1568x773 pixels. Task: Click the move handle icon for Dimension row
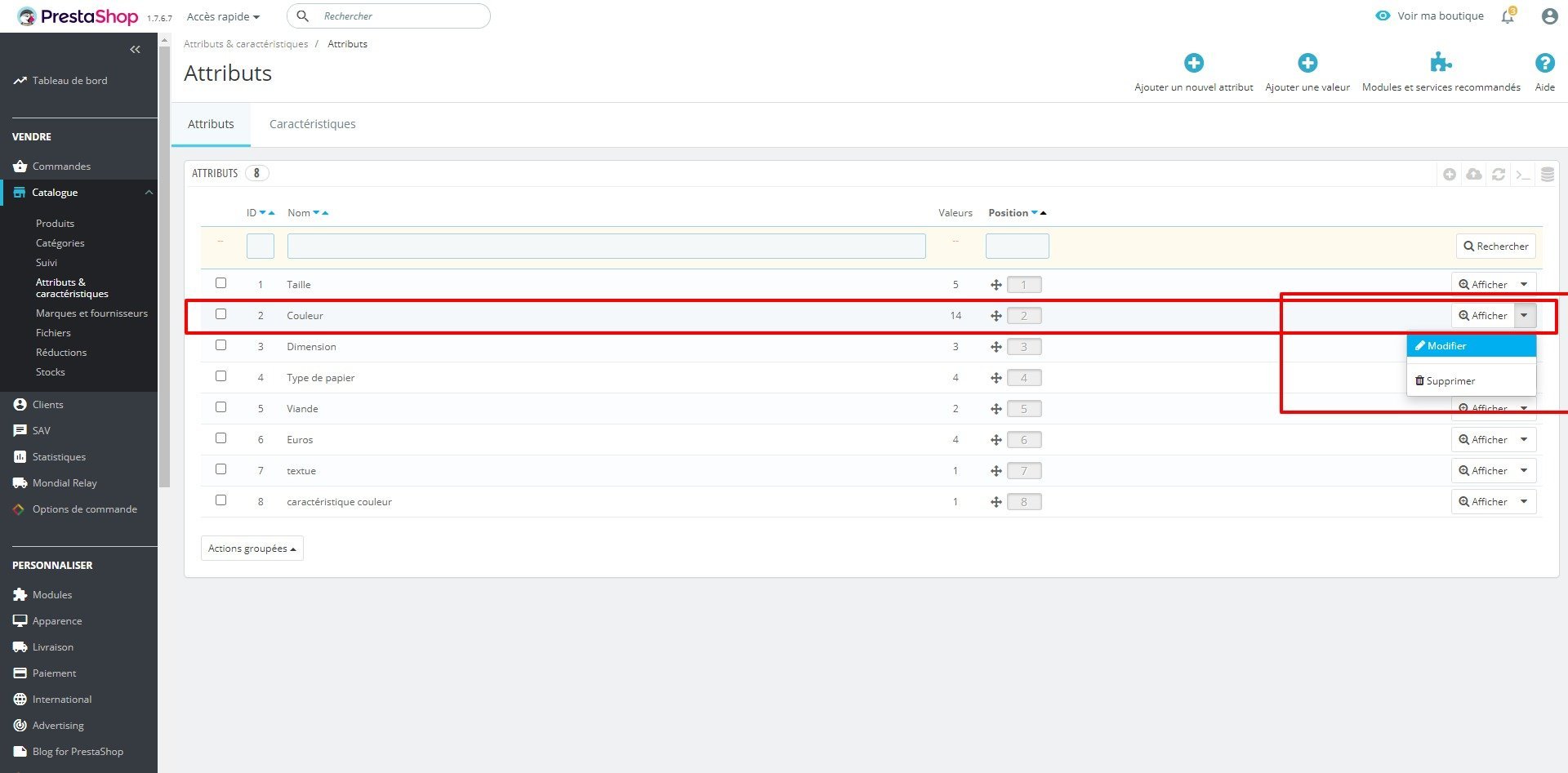tap(996, 347)
